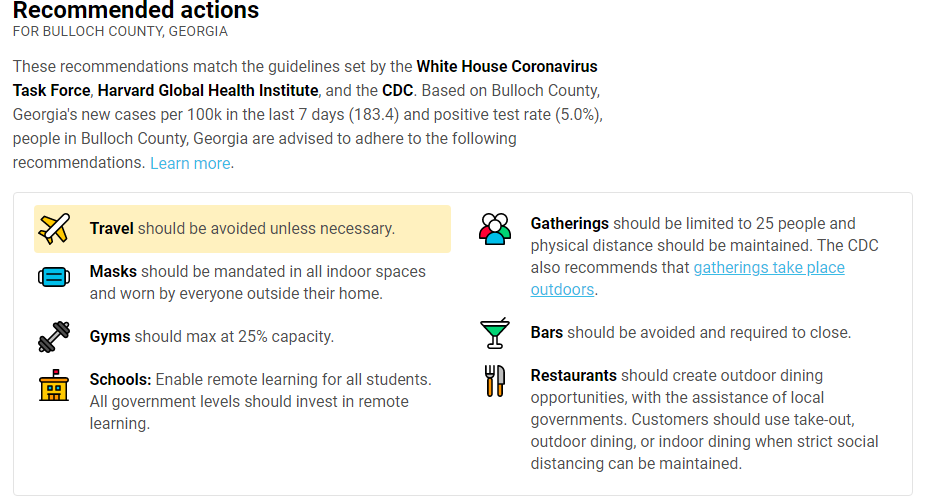Image resolution: width=925 pixels, height=503 pixels.
Task: Click the green cocktail Bars icon
Action: [495, 333]
